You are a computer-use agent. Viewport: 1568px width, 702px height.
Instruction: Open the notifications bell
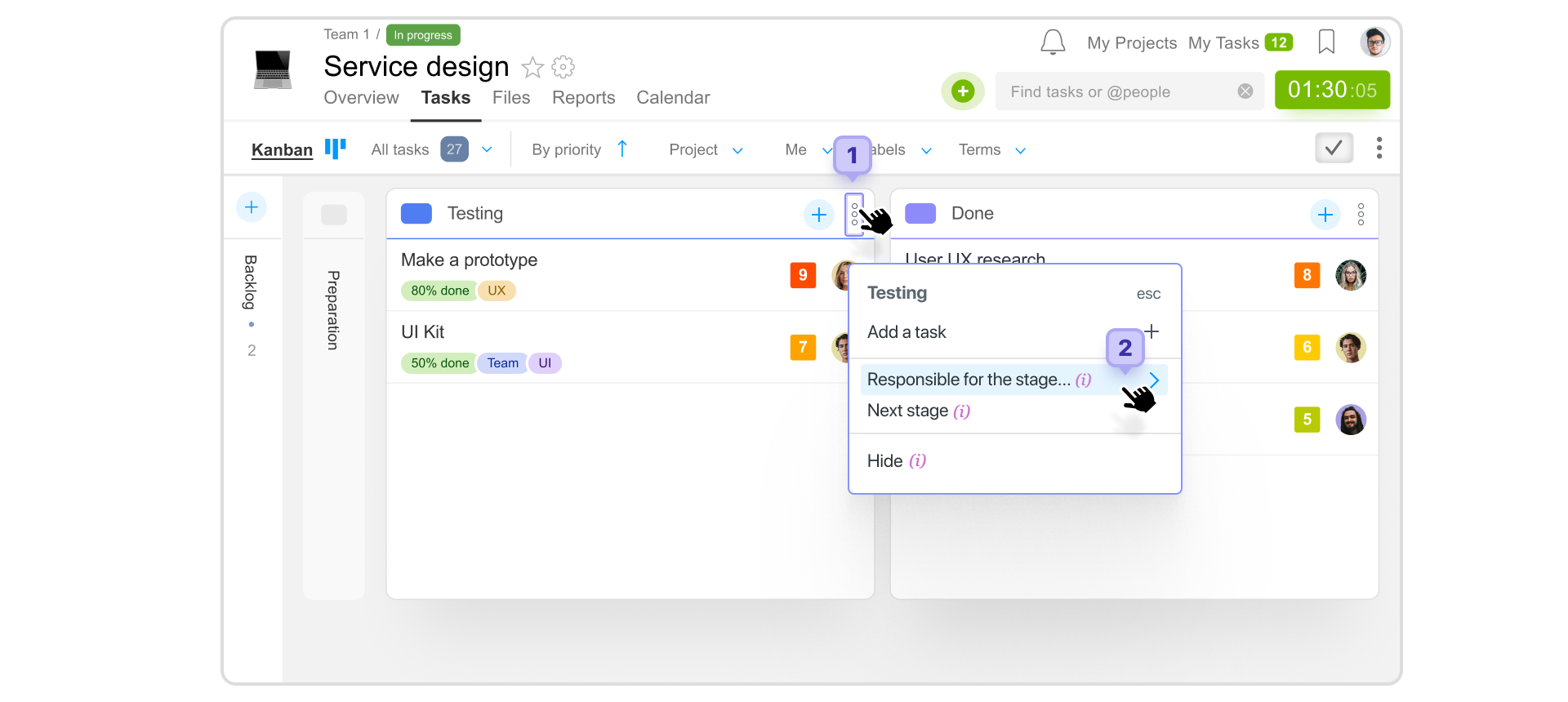coord(1053,42)
